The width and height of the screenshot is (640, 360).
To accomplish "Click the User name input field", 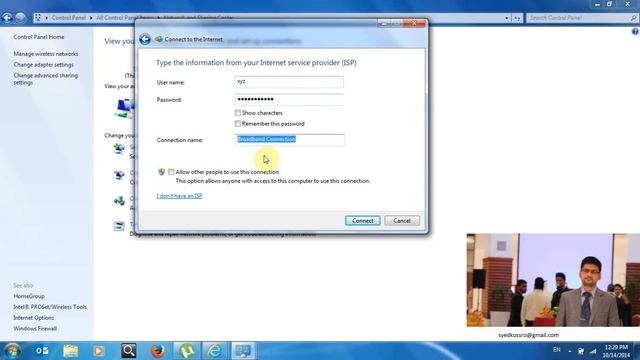I will coord(289,82).
